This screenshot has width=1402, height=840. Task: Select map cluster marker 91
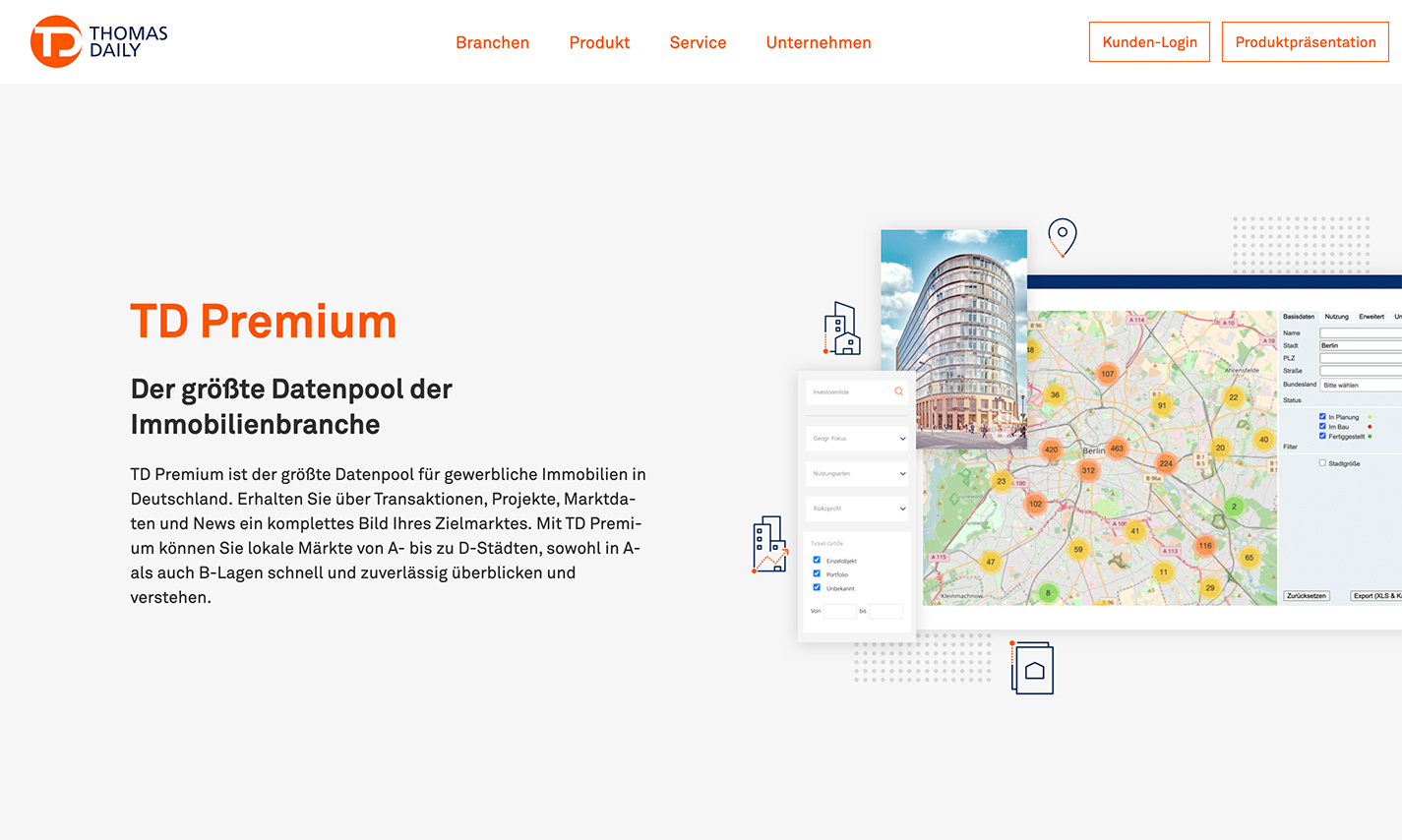pyautogui.click(x=1162, y=405)
